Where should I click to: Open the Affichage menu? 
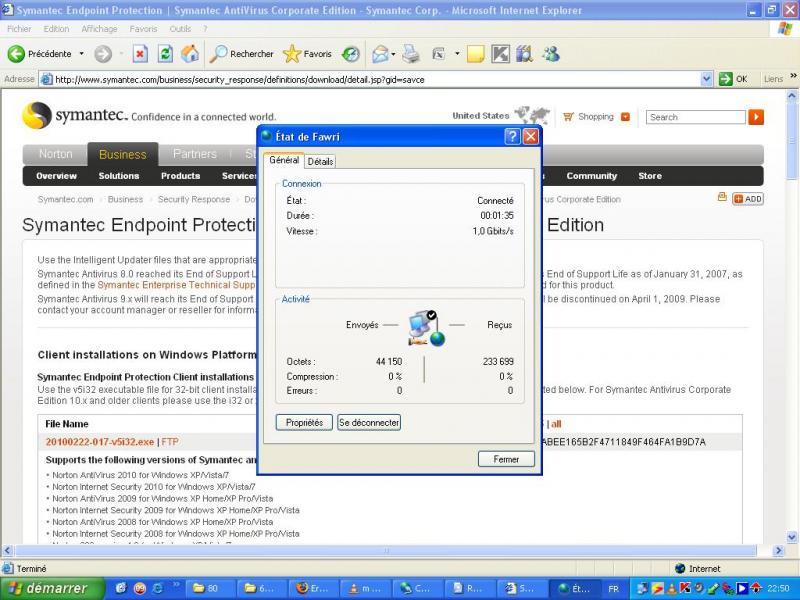point(99,29)
